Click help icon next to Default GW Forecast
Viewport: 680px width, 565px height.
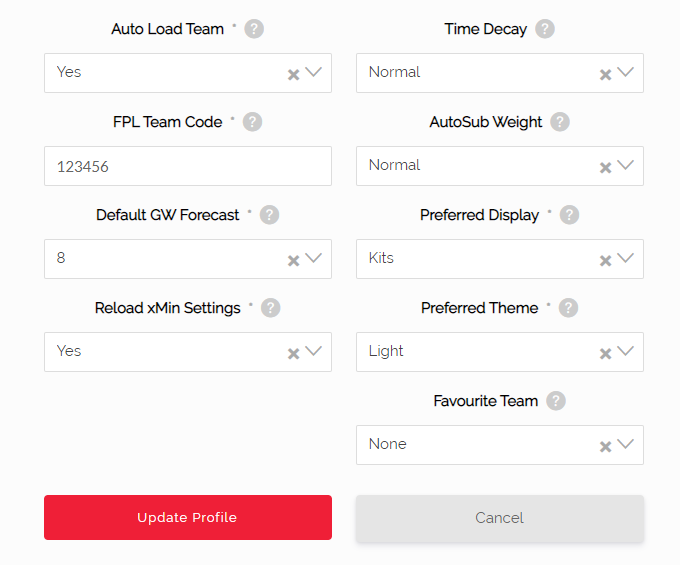point(269,215)
